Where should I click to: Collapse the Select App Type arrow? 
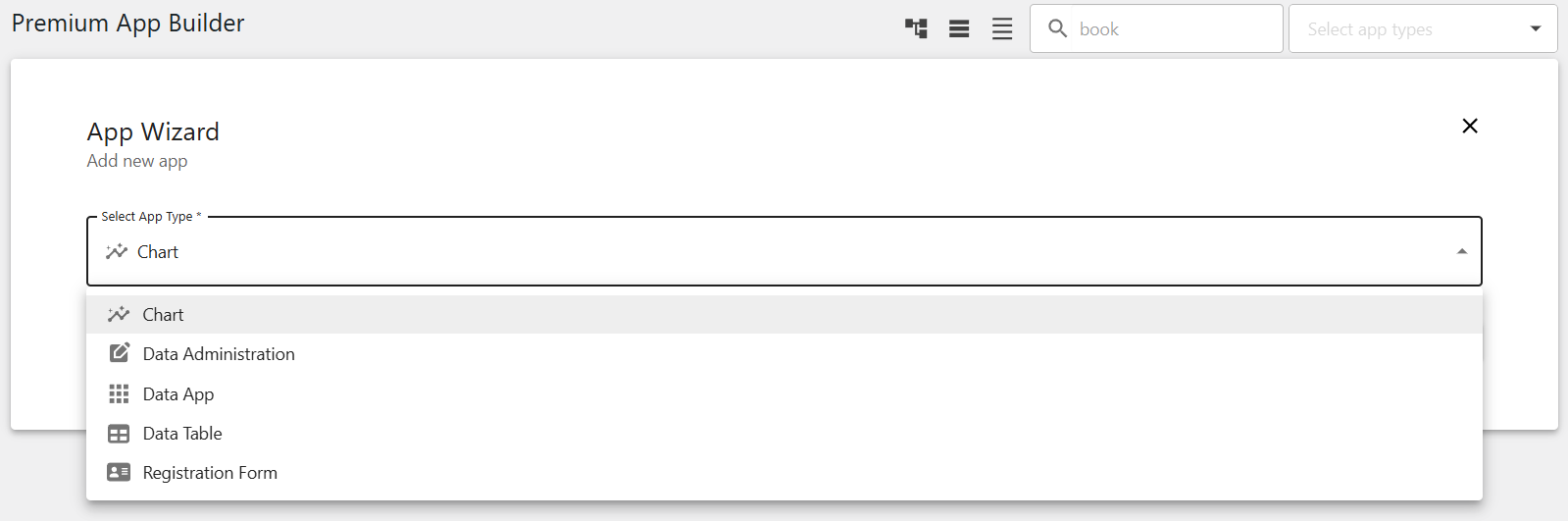tap(1461, 252)
